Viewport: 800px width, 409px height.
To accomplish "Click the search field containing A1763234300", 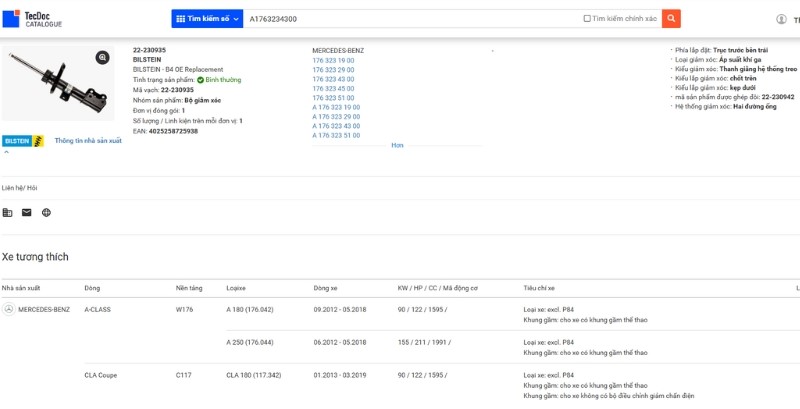I will click(x=412, y=19).
